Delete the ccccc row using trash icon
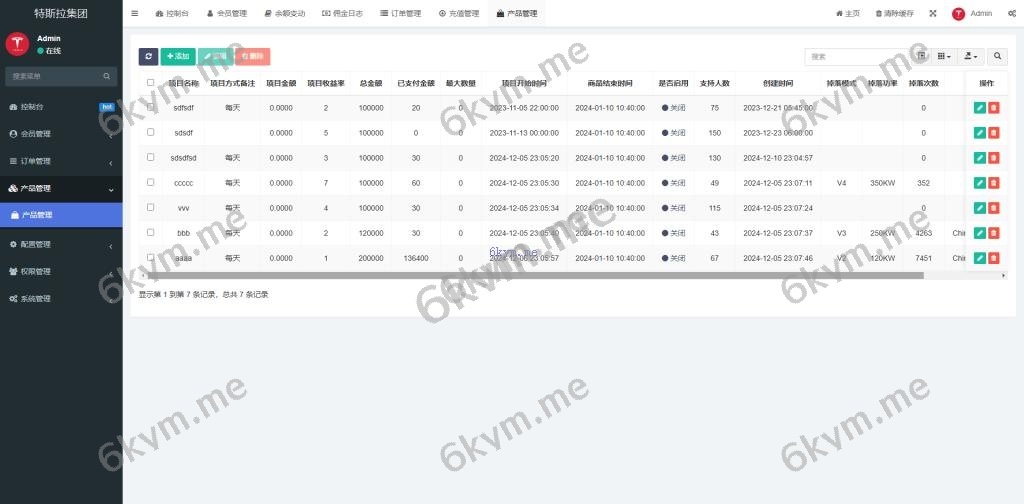The image size is (1024, 504). [993, 183]
